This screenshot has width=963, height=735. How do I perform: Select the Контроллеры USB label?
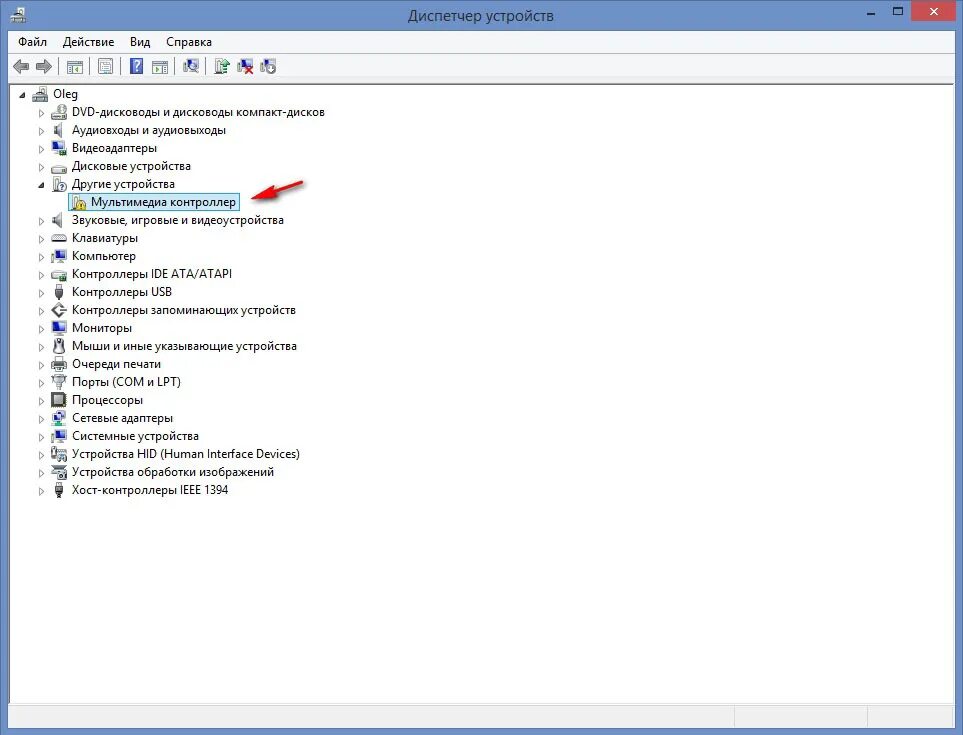point(122,292)
